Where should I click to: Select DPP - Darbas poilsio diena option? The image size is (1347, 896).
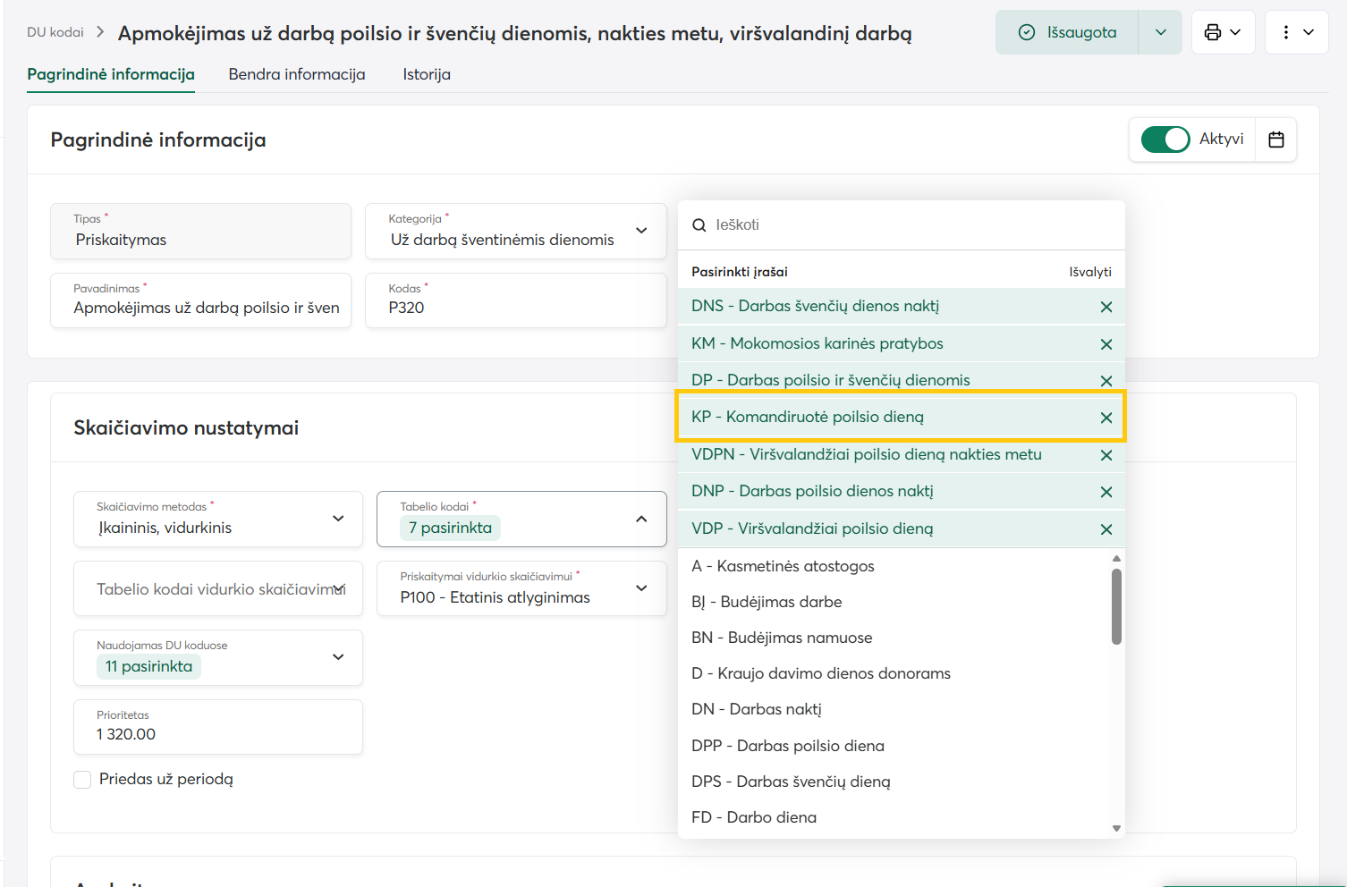tap(894, 746)
